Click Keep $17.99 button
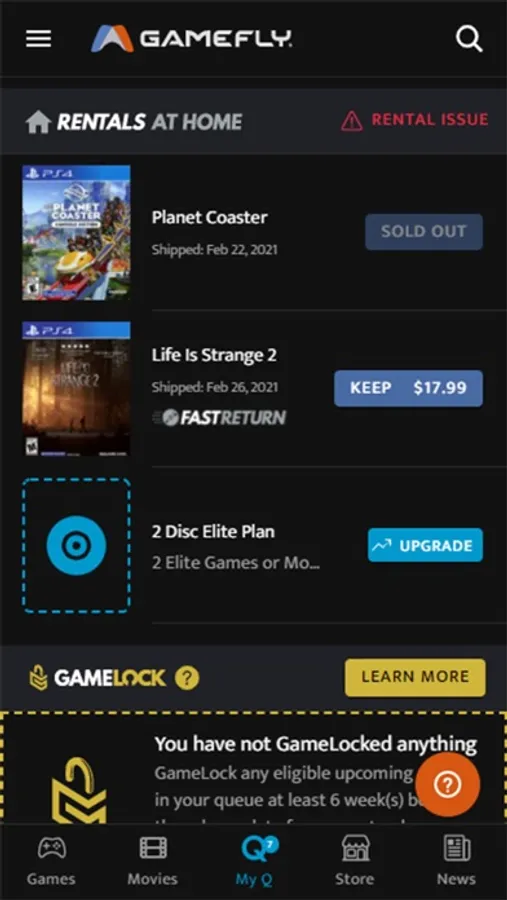Image resolution: width=507 pixels, height=900 pixels. click(408, 388)
